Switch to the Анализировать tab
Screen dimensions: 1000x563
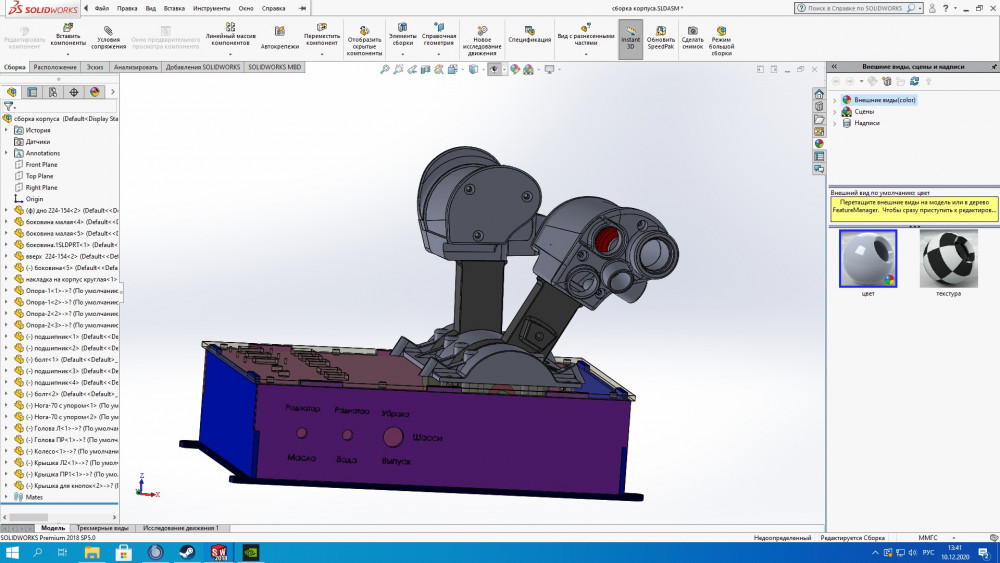[x=136, y=67]
